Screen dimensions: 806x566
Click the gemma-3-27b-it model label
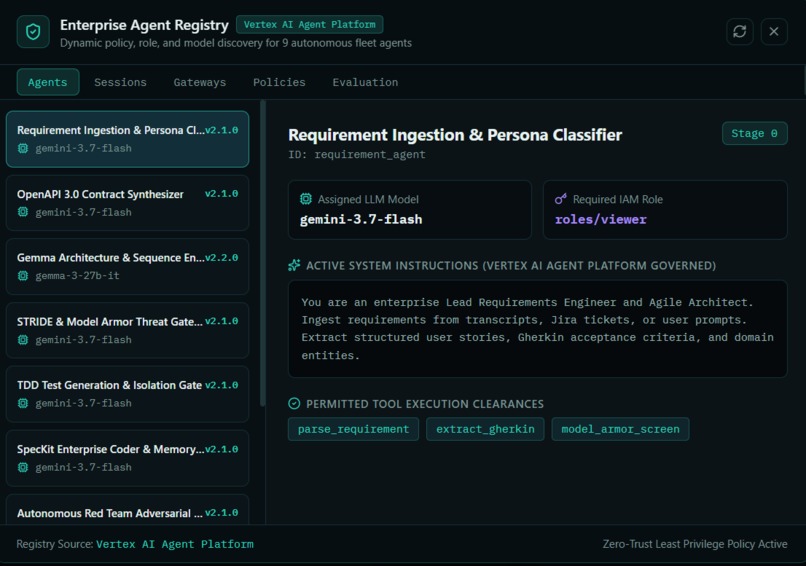[x=77, y=276]
